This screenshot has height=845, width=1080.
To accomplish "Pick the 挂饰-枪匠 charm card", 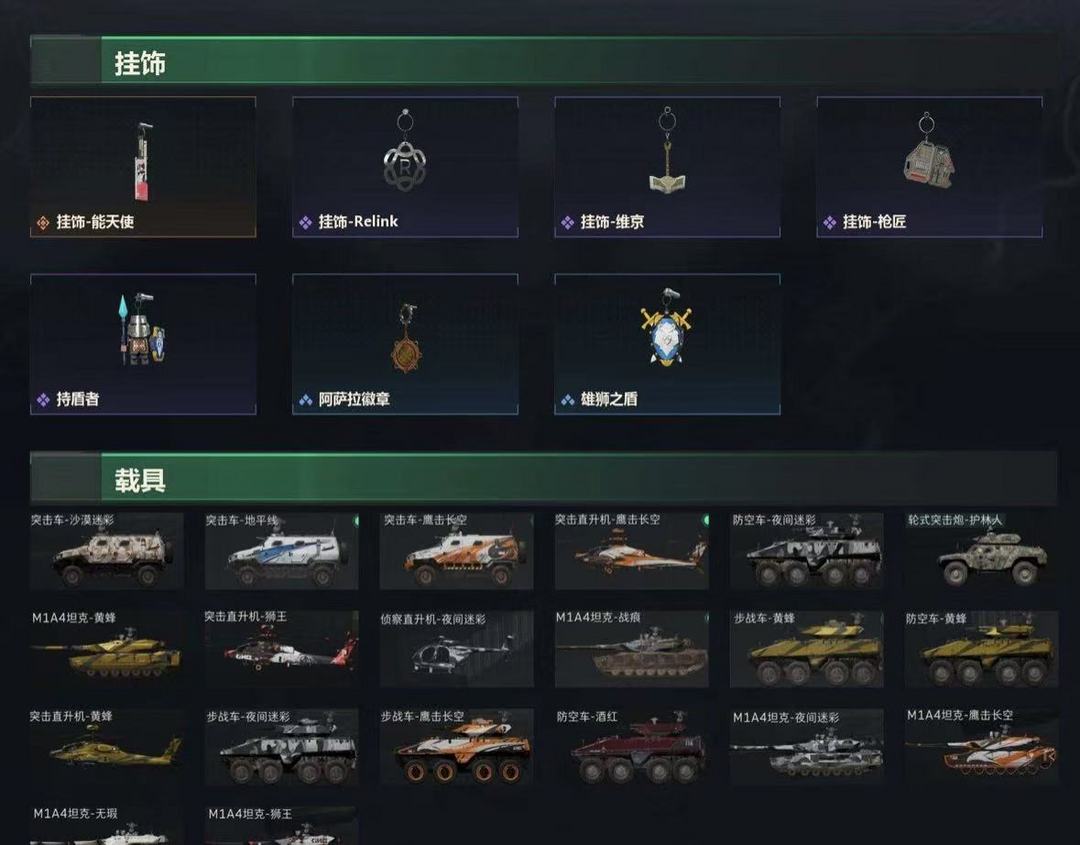I will 929,167.
